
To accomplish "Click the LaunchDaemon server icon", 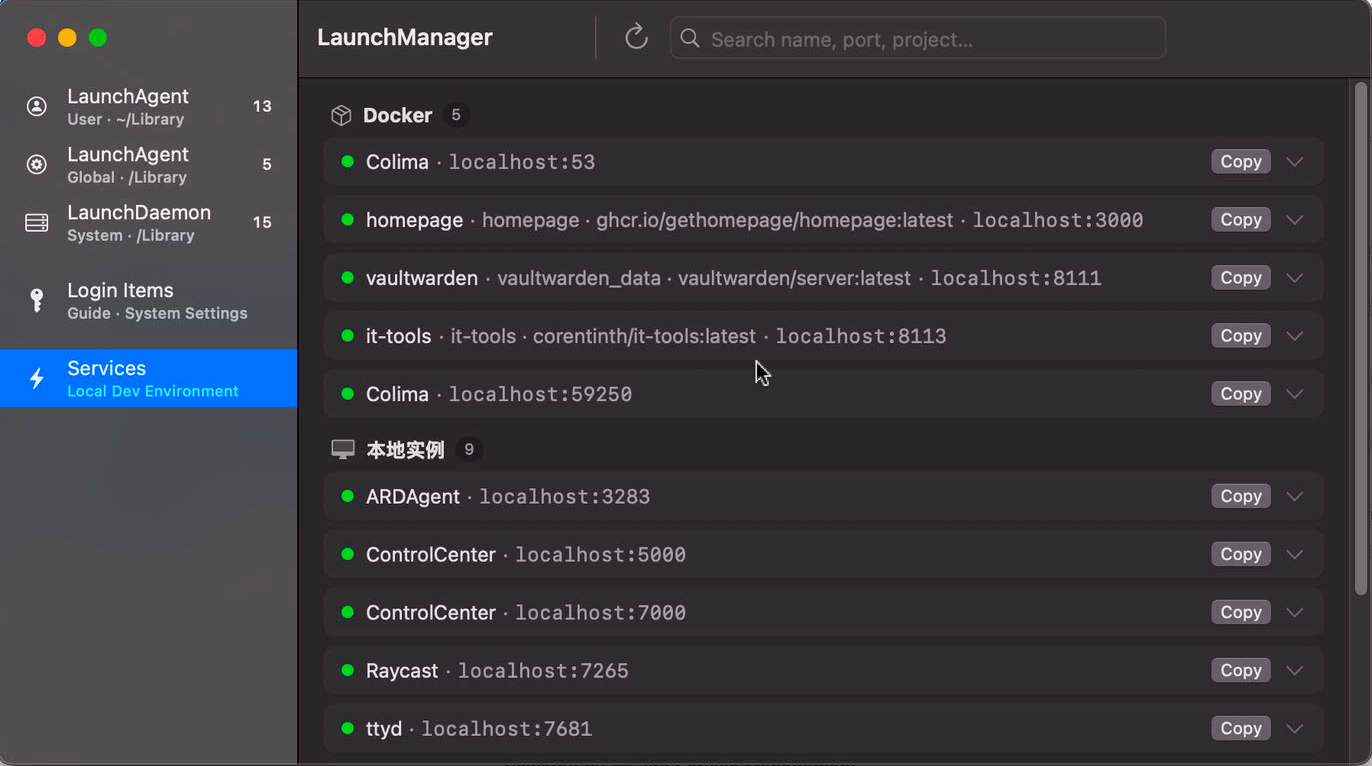I will [x=37, y=222].
